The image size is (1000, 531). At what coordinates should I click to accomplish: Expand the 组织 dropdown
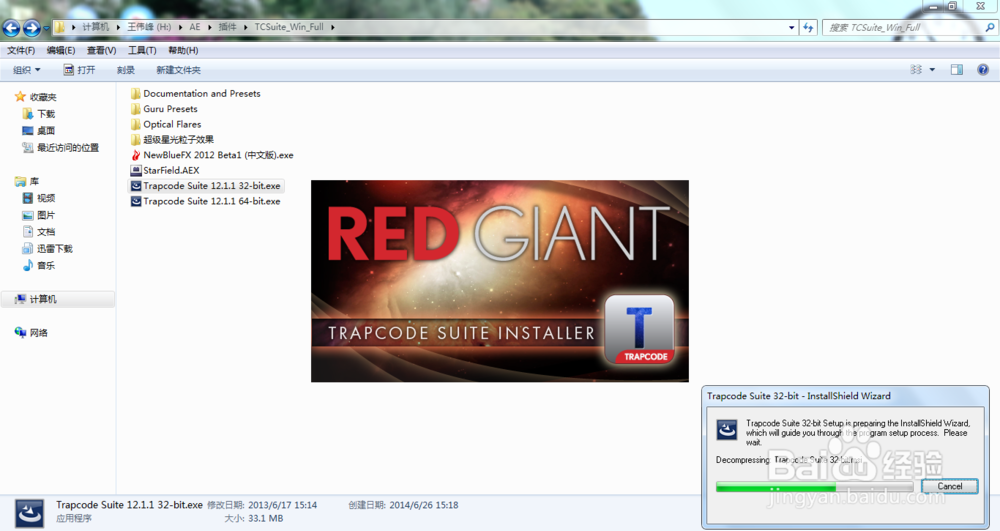(x=27, y=70)
